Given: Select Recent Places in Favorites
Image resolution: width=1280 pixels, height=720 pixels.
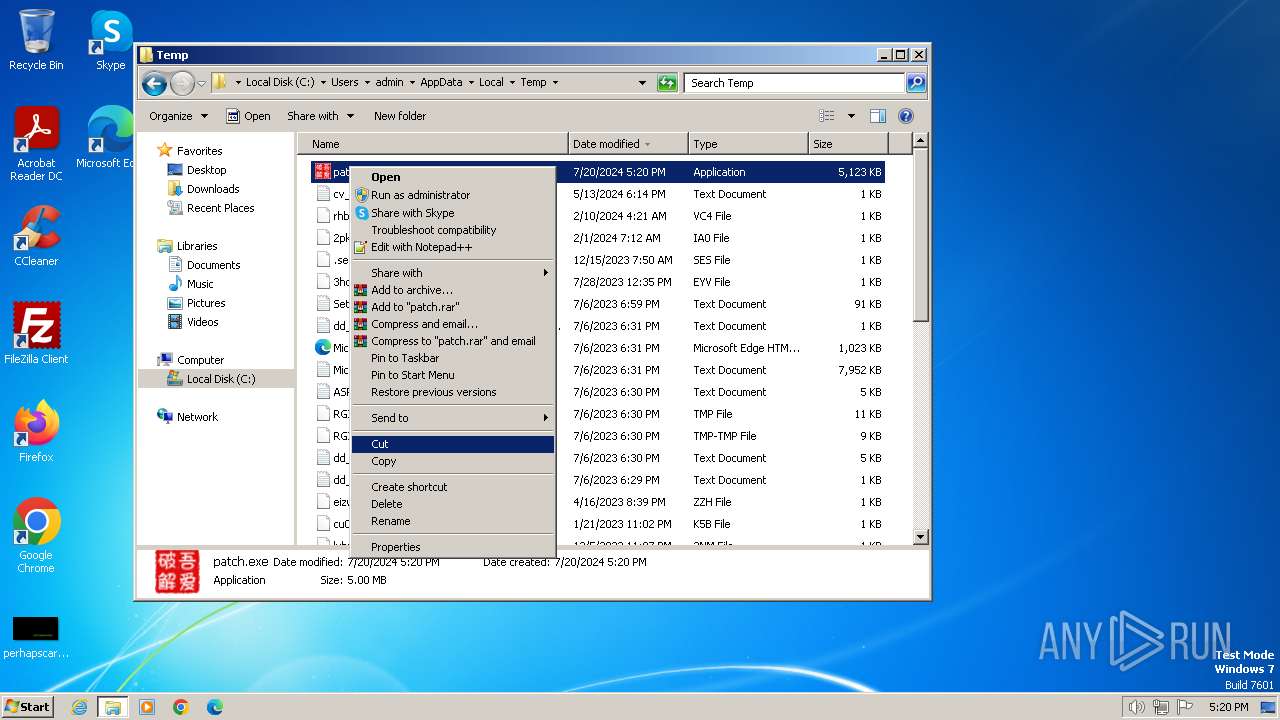Looking at the screenshot, I should click(x=220, y=208).
